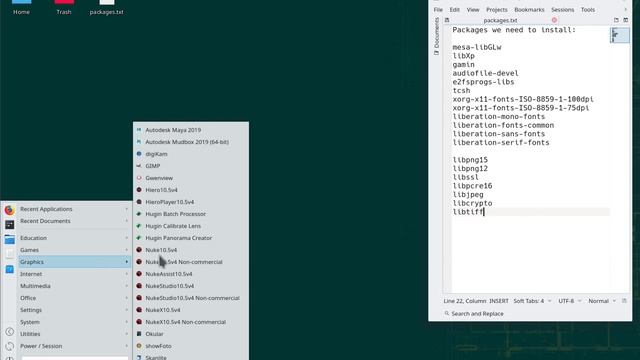Screen dimensions: 640x360
Task: Open Home folder on desktop
Action: click(21, 7)
